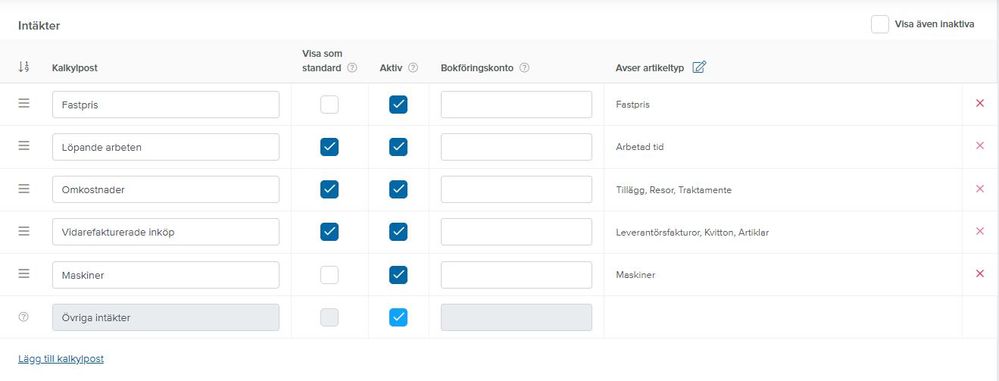Image resolution: width=999 pixels, height=381 pixels.
Task: Click drag handle for Omkostnader row
Action: coord(24,189)
